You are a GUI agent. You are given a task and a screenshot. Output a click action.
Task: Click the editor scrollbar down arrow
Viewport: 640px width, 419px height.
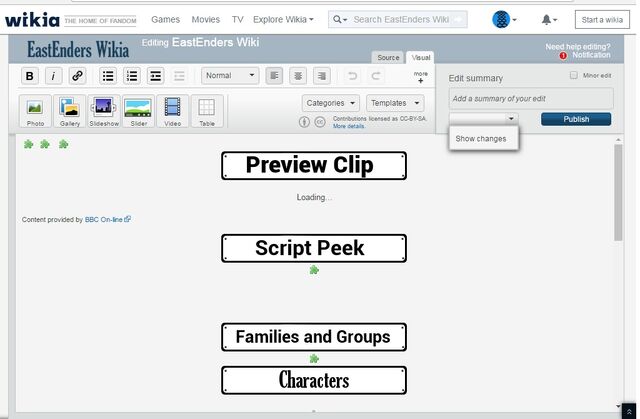[x=618, y=406]
